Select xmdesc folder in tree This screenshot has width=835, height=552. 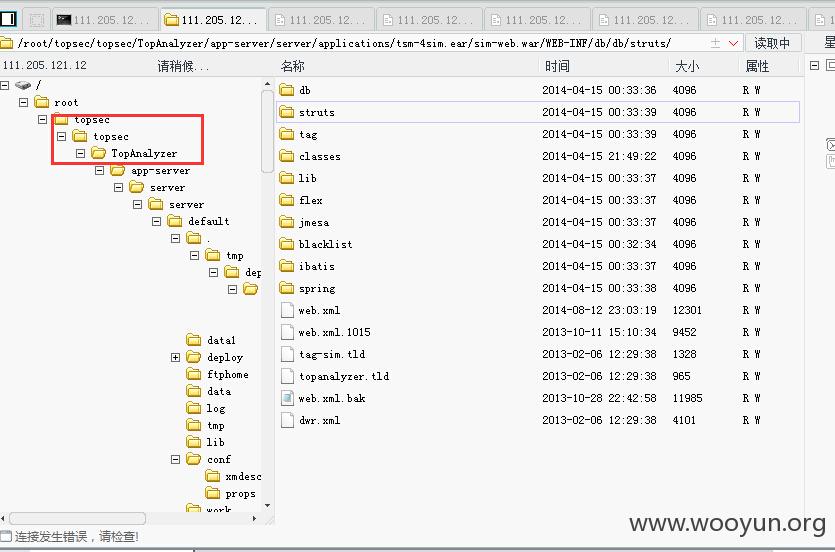[233, 476]
